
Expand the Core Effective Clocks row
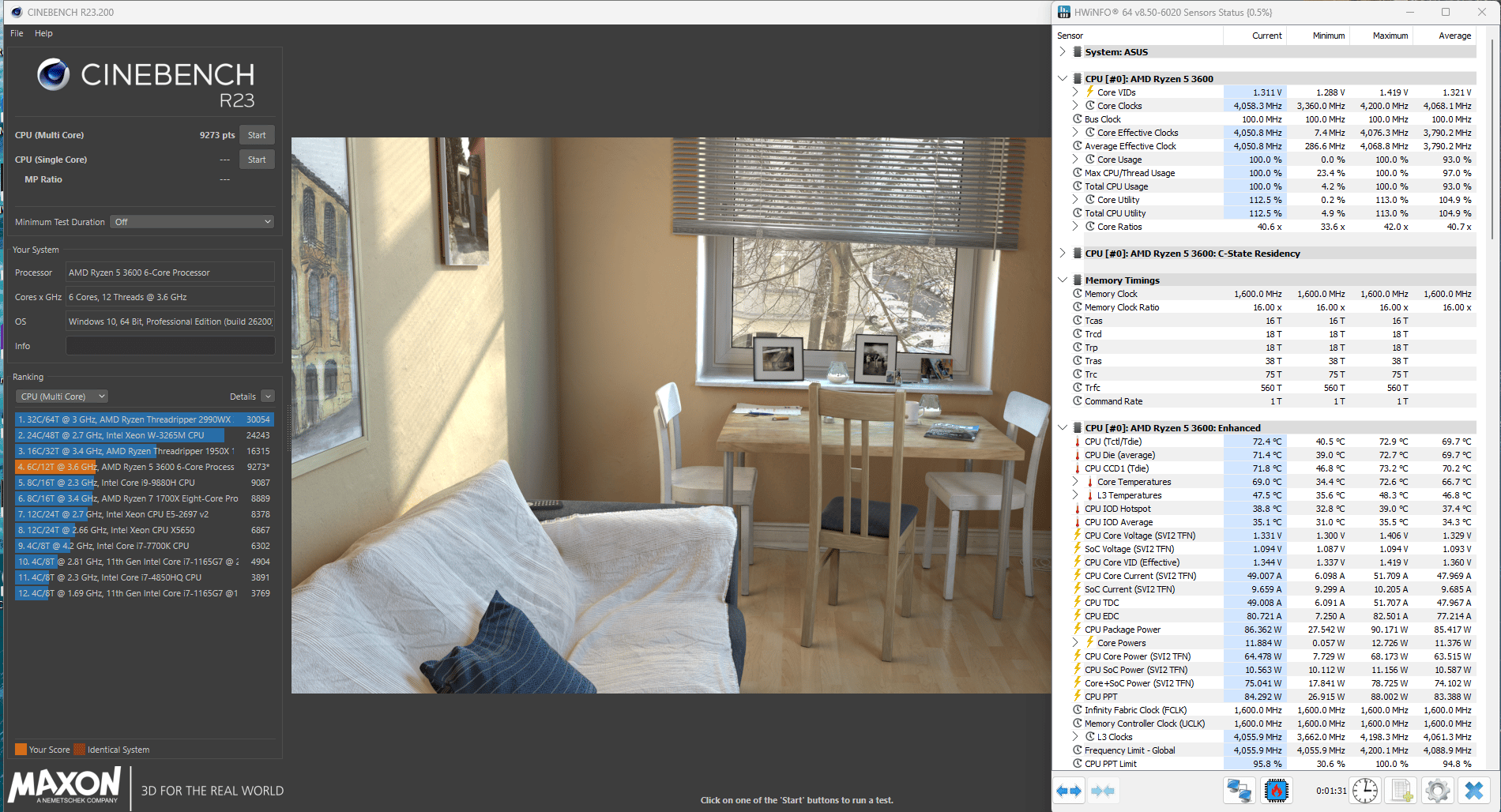click(x=1075, y=133)
